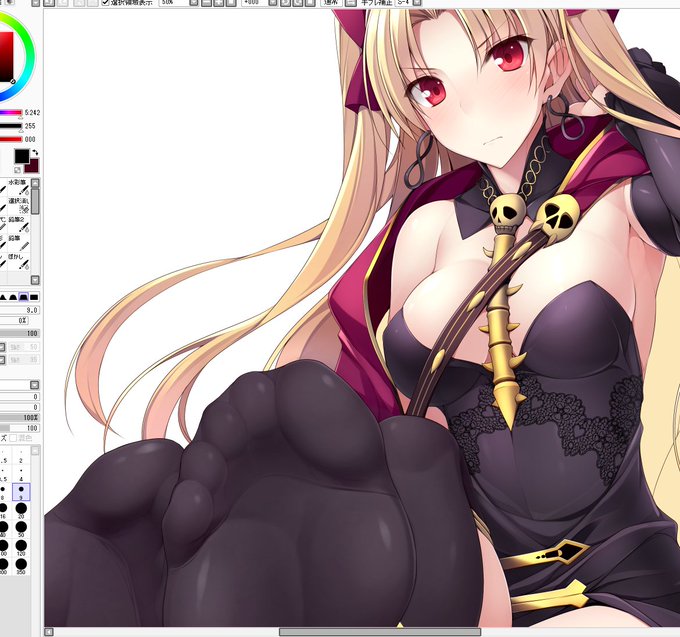Click the zoom in plus toolbar button
The width and height of the screenshot is (680, 637).
point(219,3)
